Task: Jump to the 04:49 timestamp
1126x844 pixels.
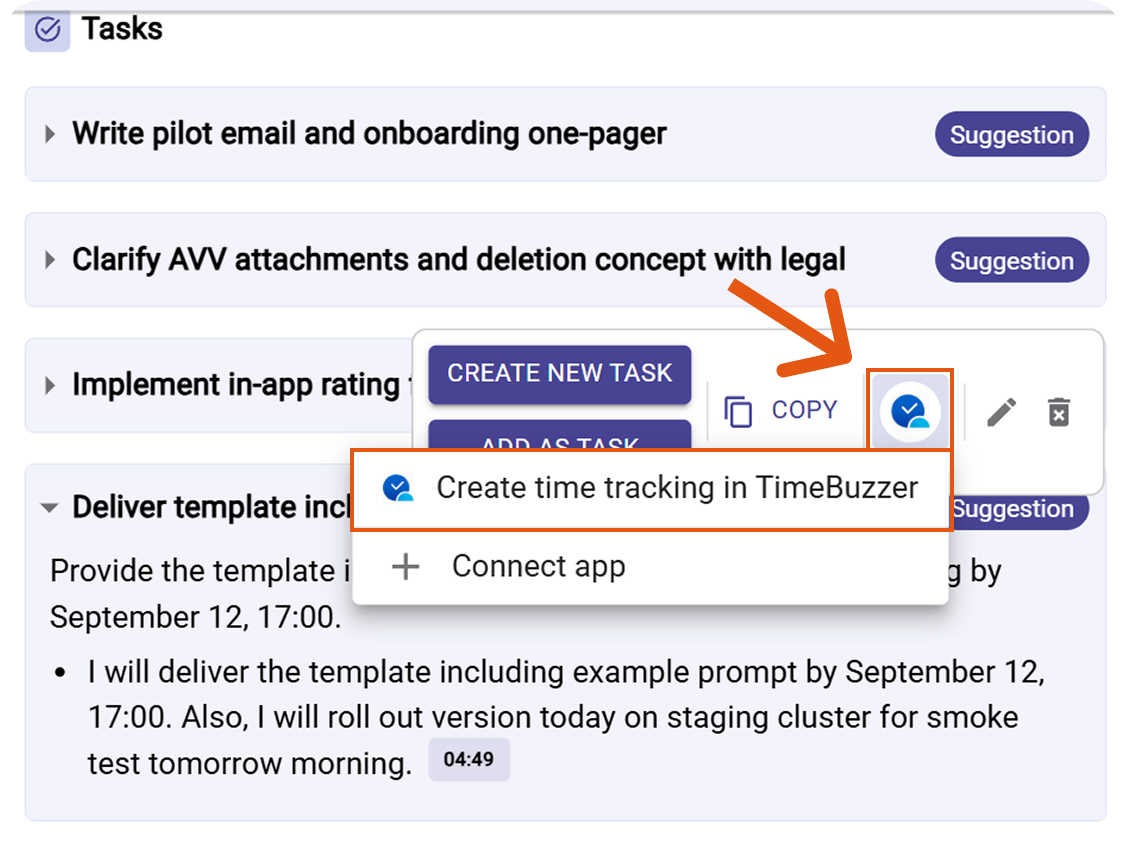Action: click(469, 760)
